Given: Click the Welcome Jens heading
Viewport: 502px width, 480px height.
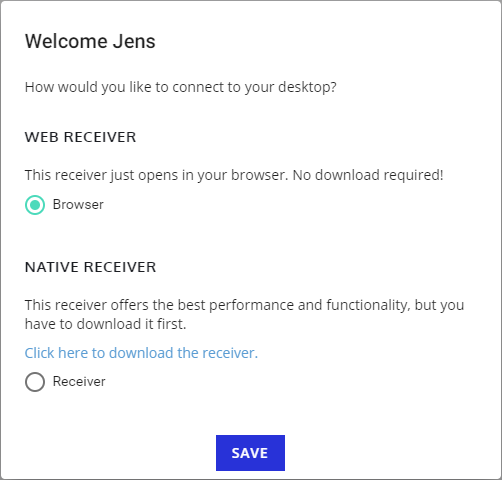Looking at the screenshot, I should pos(90,41).
